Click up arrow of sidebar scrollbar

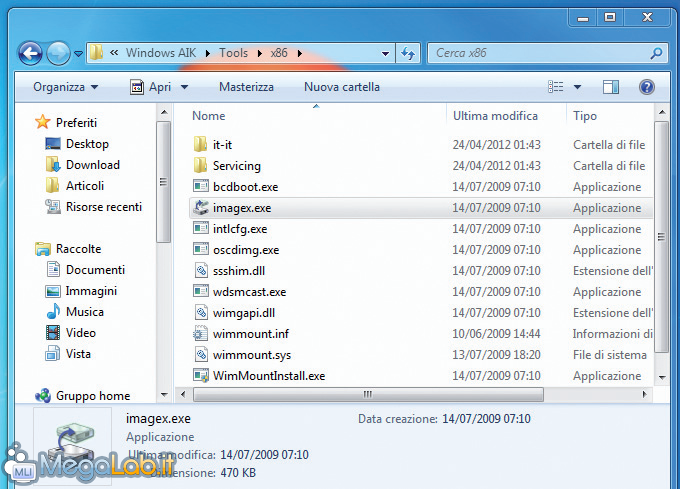coord(164,112)
